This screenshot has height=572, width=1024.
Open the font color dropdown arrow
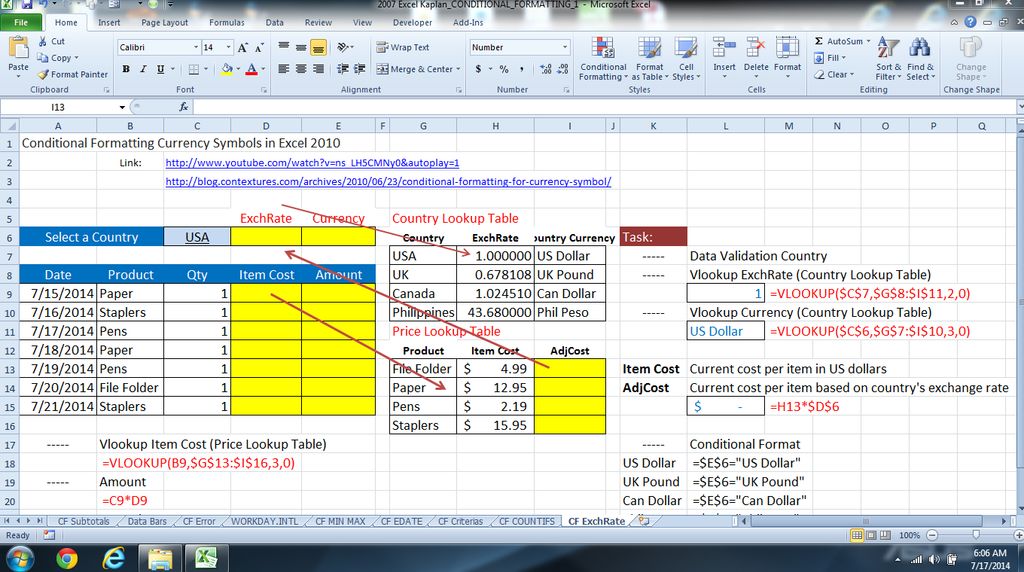click(263, 69)
